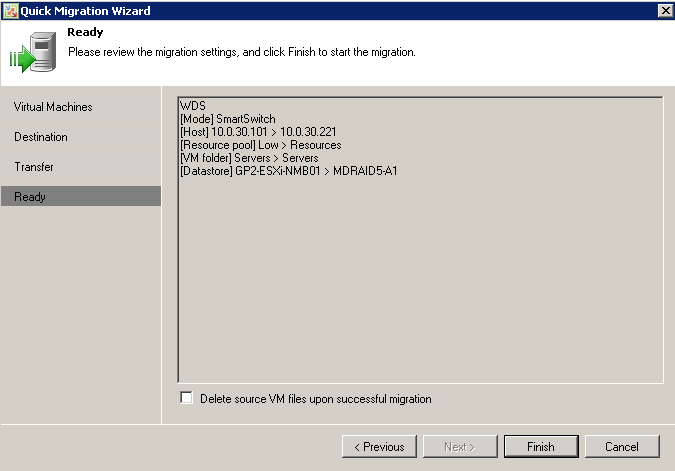The image size is (675, 471).
Task: Click the bold Ready heading
Action: 85,33
